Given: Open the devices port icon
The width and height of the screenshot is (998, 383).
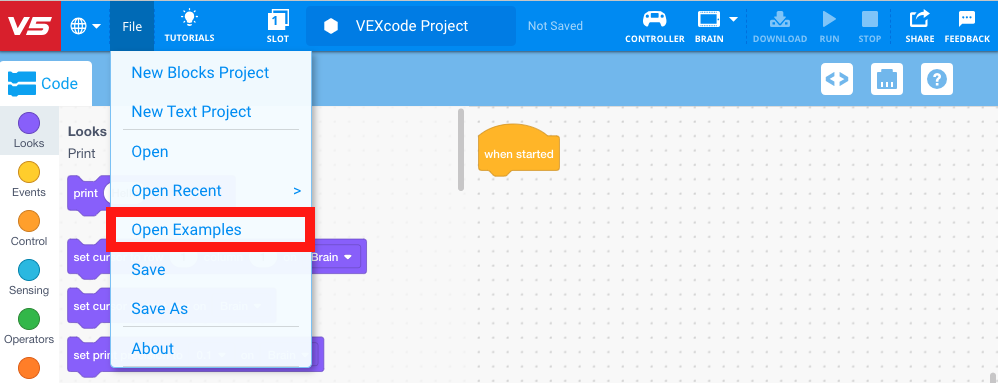Looking at the screenshot, I should click(x=887, y=79).
